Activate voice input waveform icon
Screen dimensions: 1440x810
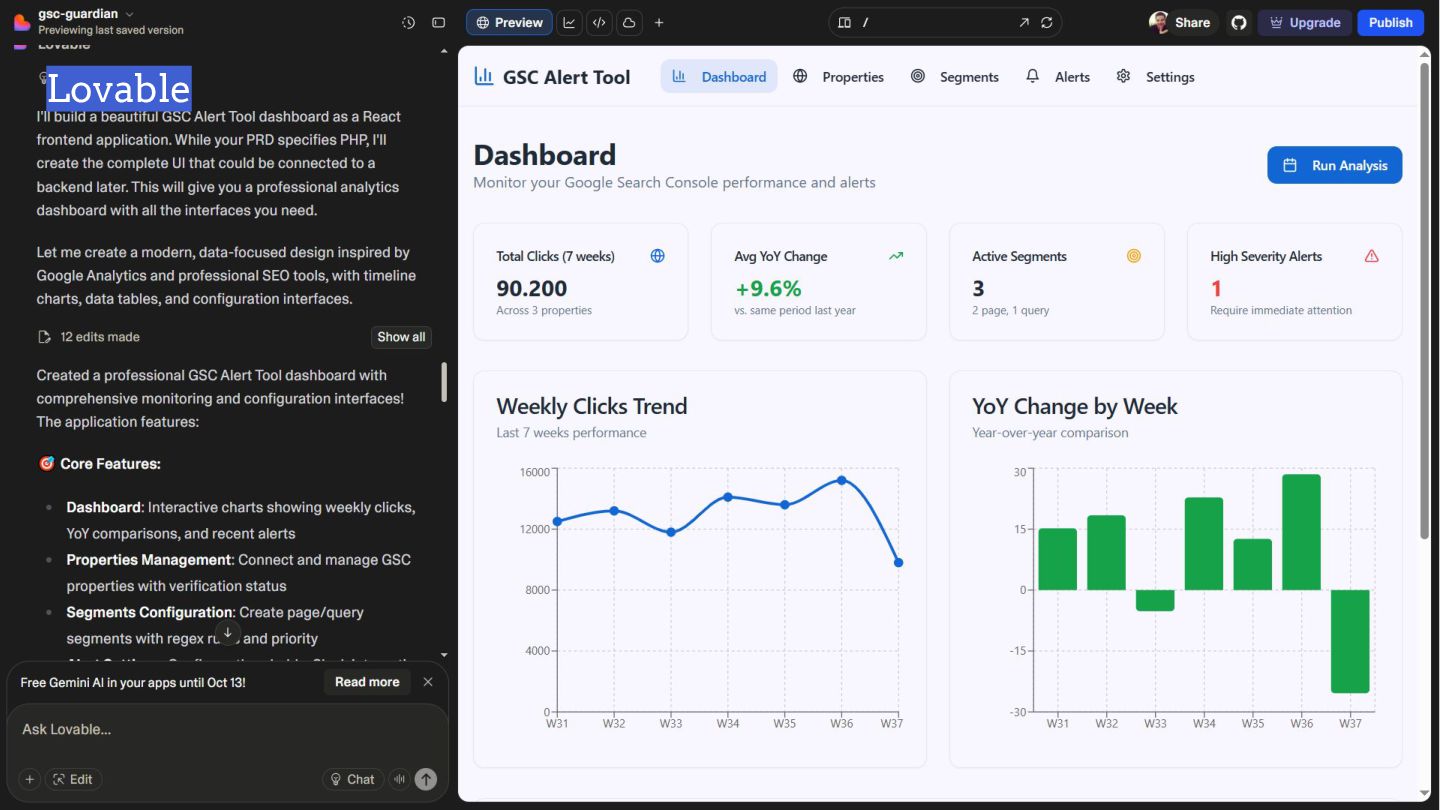[x=400, y=779]
